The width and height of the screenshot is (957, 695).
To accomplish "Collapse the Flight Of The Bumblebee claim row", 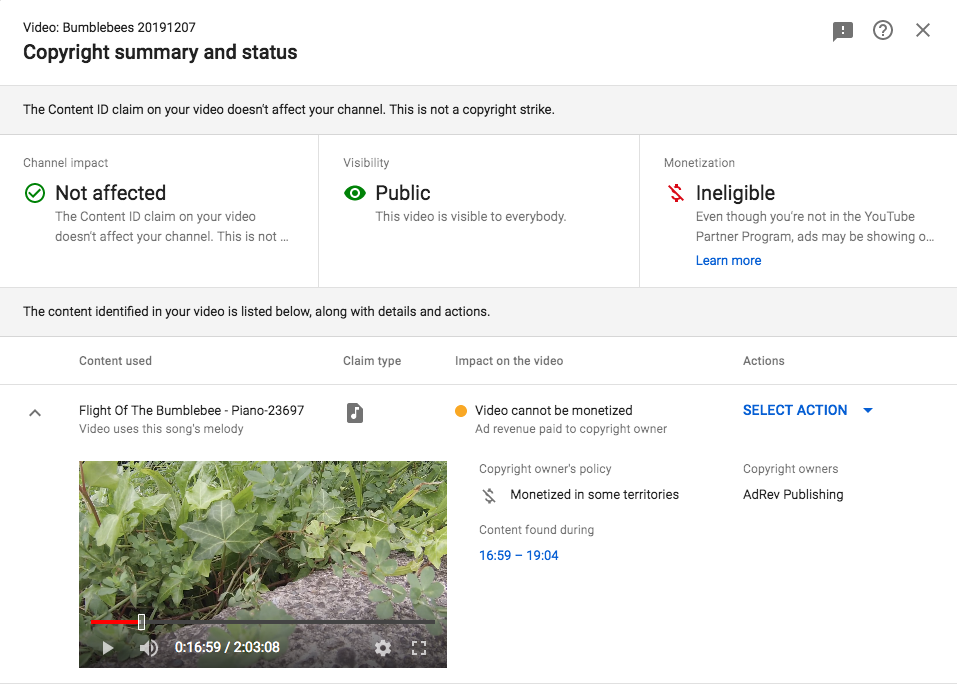I will [x=35, y=413].
